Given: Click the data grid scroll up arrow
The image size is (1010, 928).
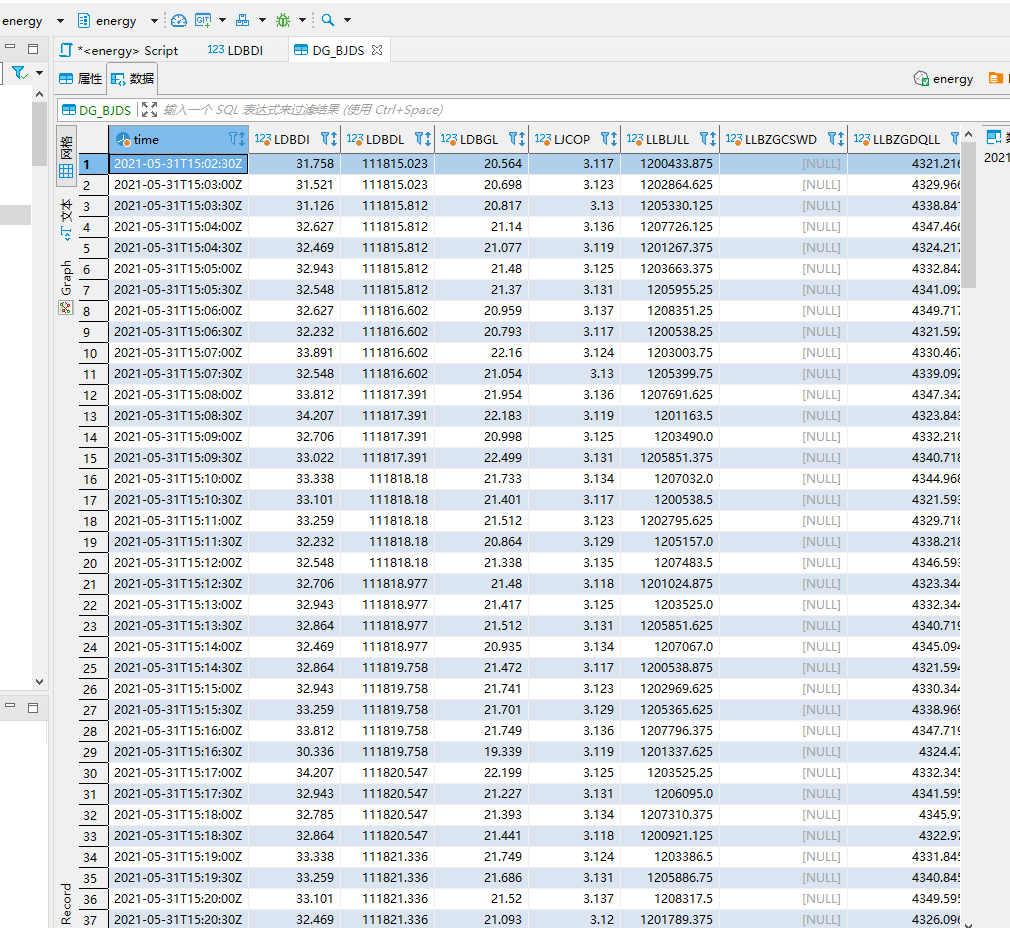Looking at the screenshot, I should (968, 135).
